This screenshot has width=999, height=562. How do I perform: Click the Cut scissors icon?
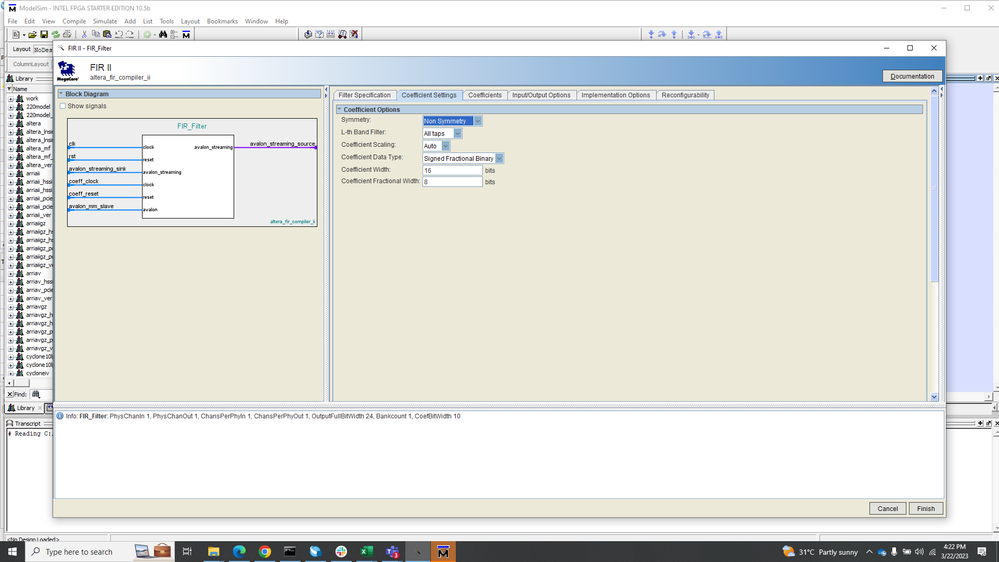point(84,34)
